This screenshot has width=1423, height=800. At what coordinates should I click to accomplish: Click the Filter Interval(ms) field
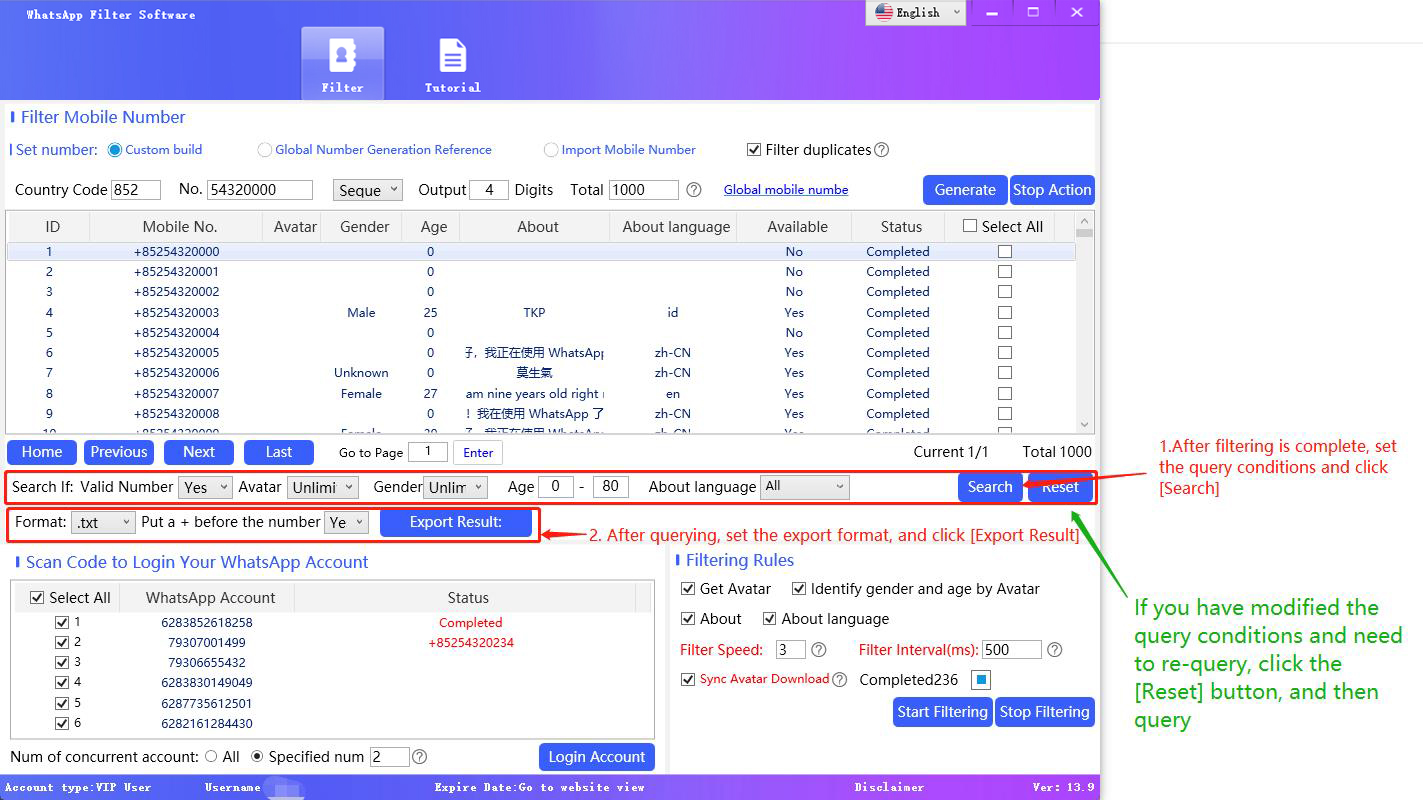coord(1012,650)
